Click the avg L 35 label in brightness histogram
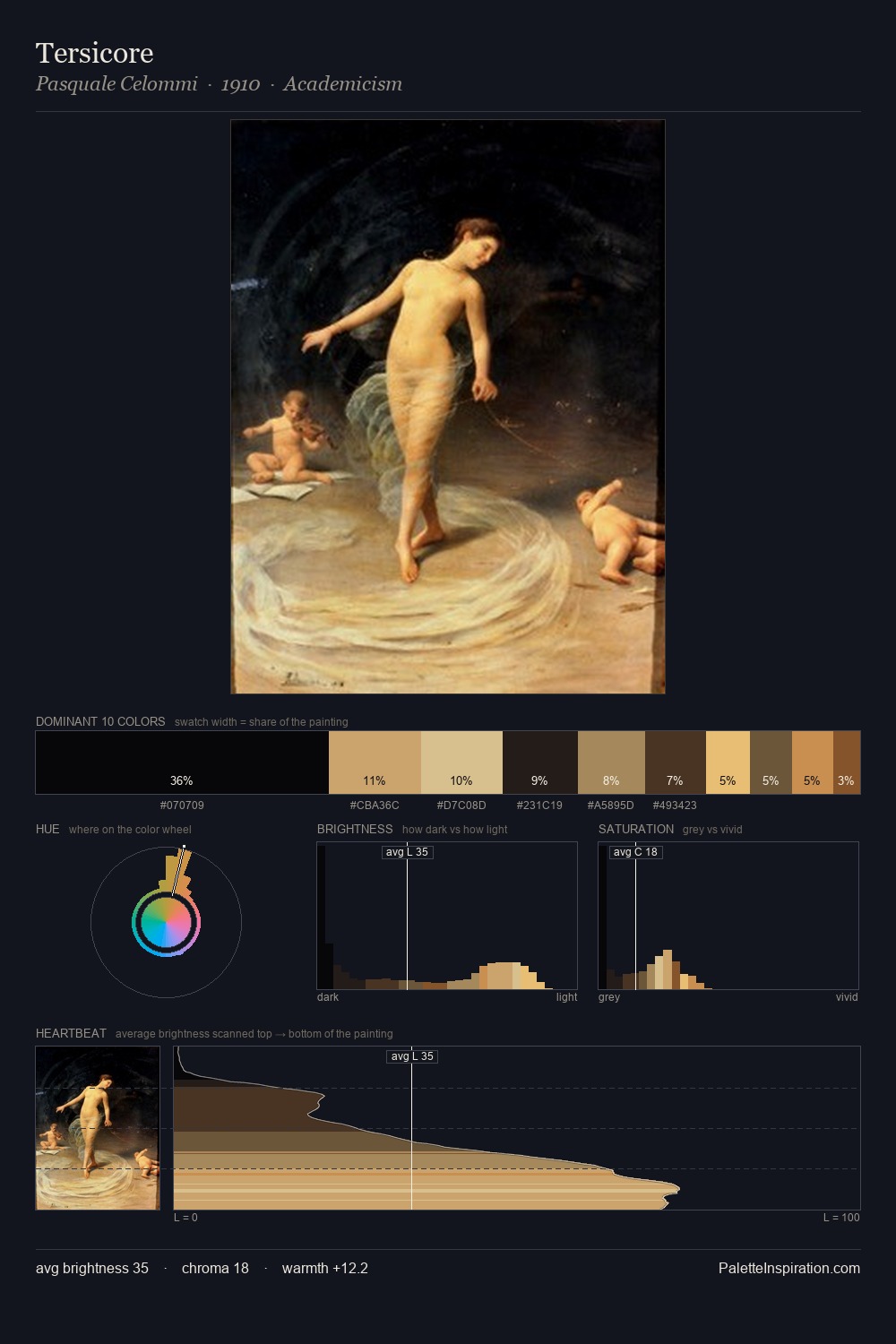Viewport: 896px width, 1344px height. (x=407, y=852)
